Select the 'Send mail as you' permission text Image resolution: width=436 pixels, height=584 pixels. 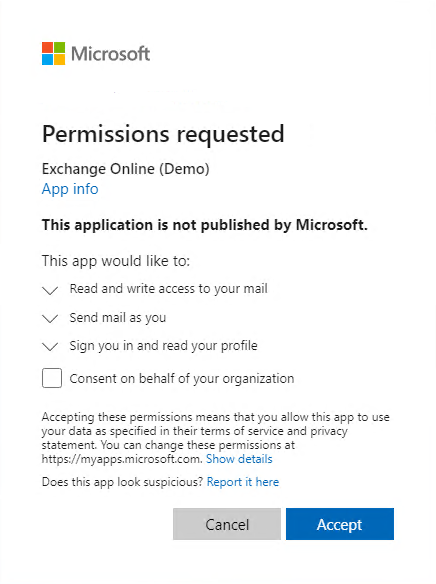click(x=118, y=318)
